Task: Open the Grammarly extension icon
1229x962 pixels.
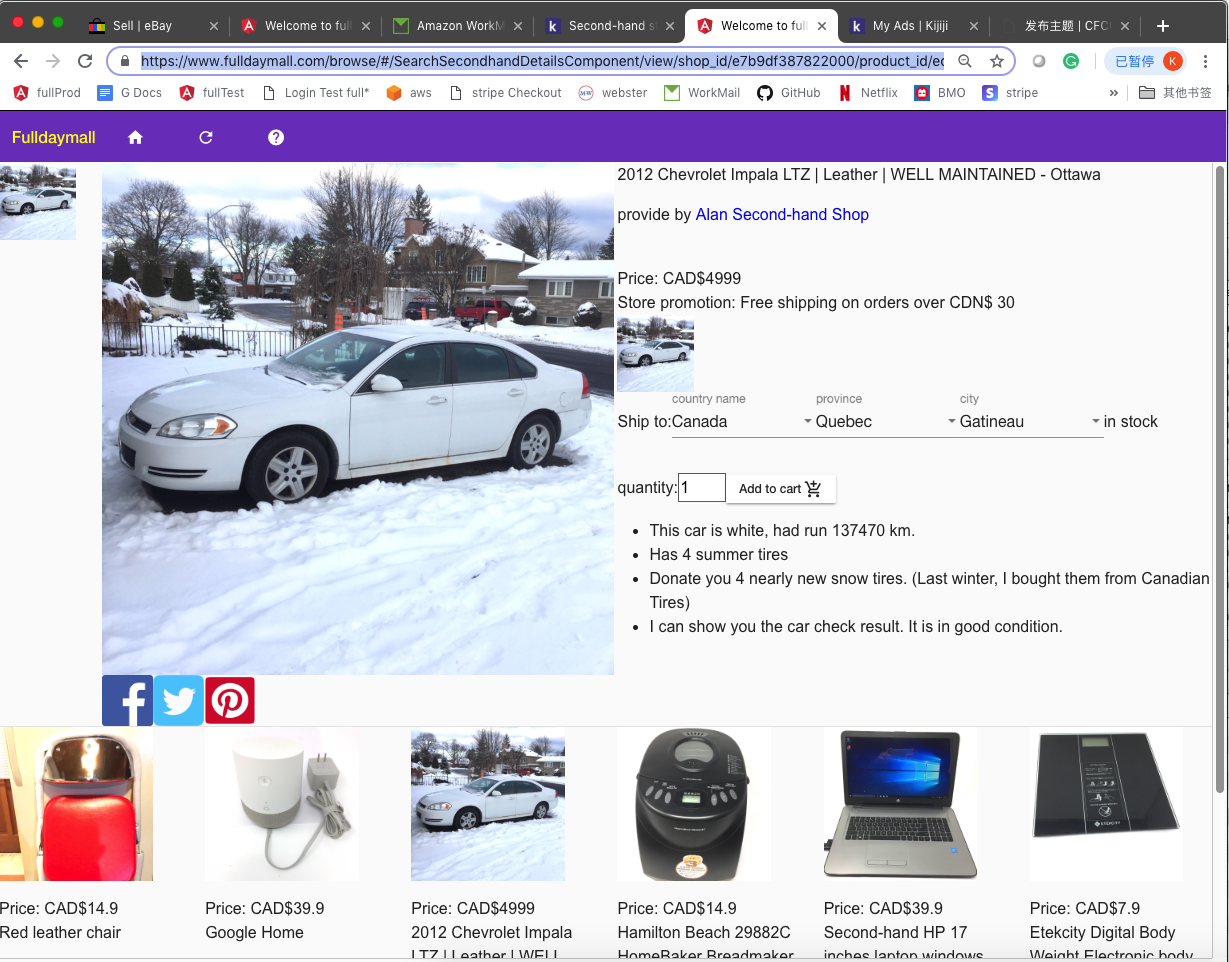Action: 1071,61
